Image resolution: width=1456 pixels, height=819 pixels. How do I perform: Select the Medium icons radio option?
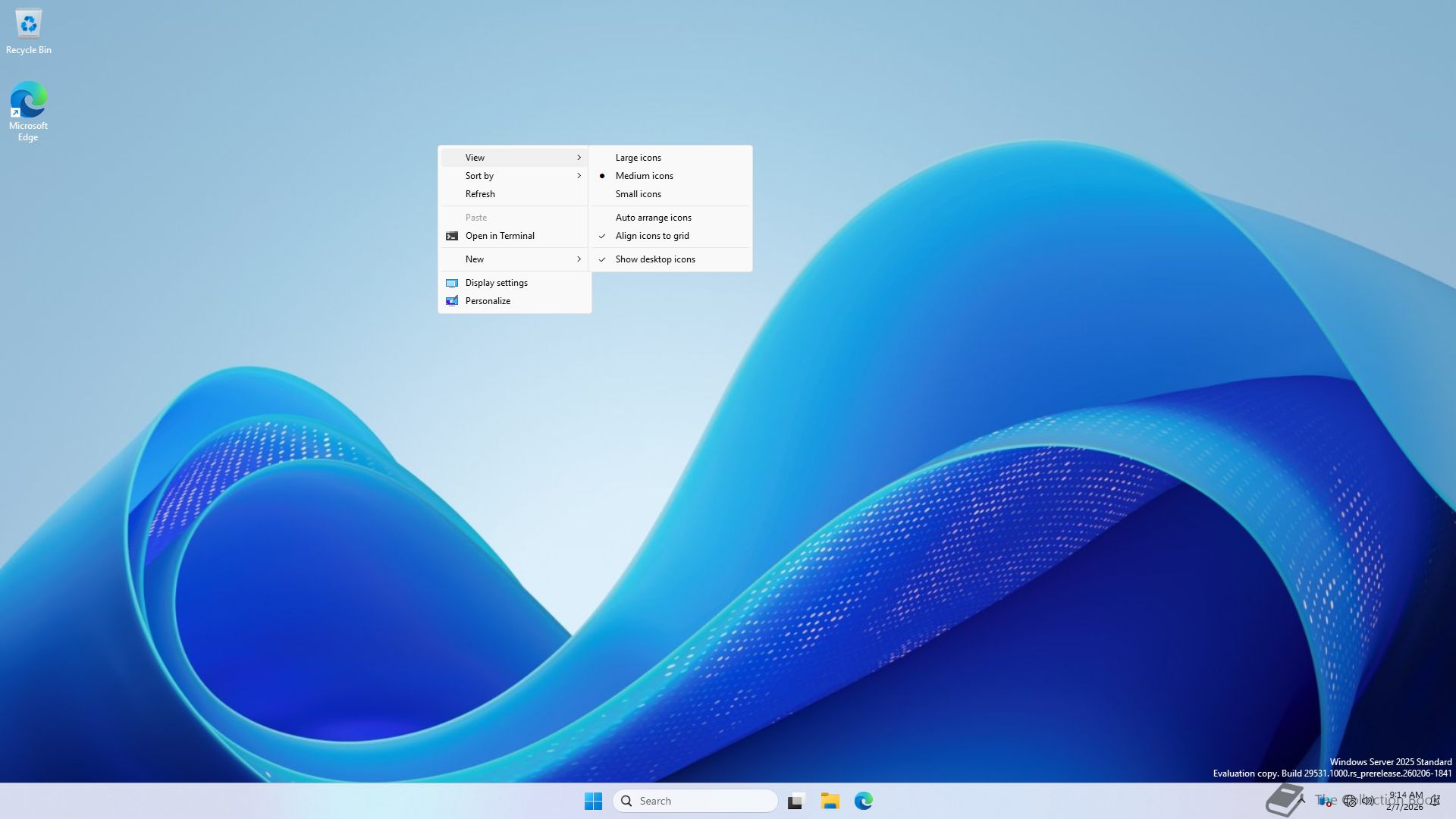(644, 176)
